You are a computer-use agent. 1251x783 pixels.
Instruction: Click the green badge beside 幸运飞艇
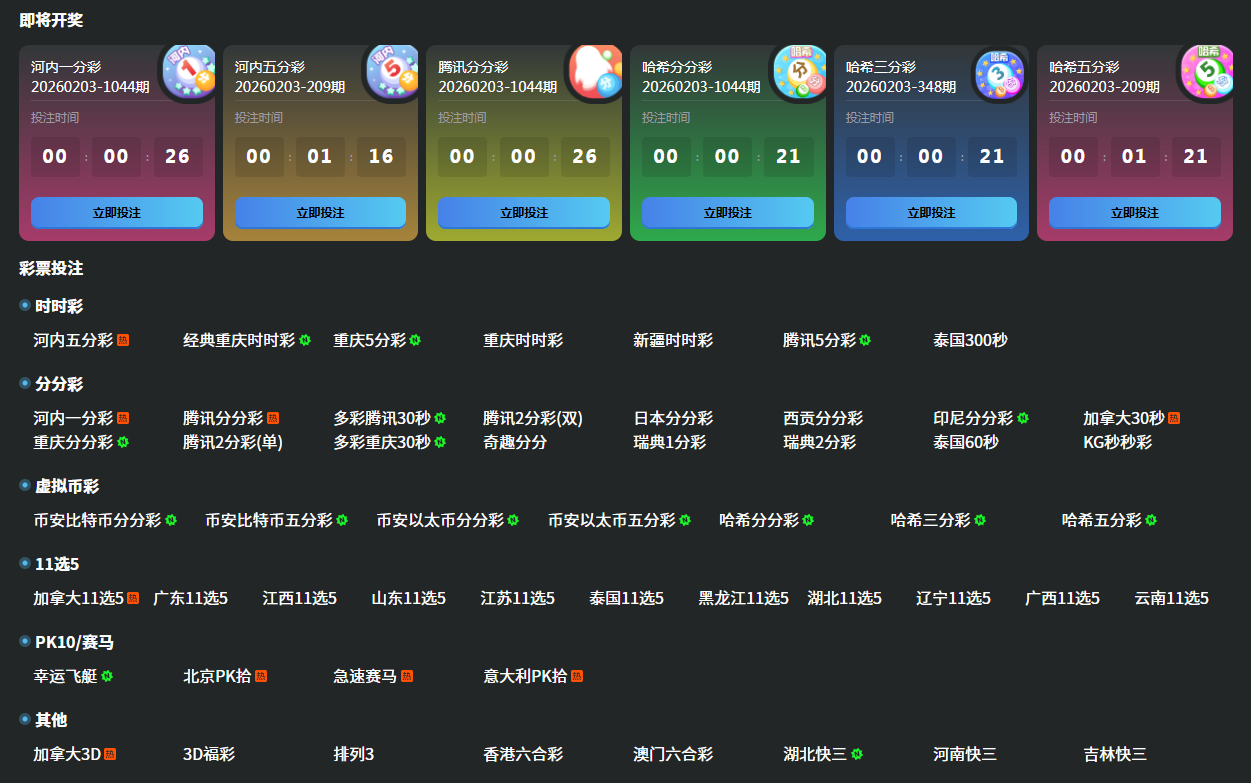click(107, 676)
